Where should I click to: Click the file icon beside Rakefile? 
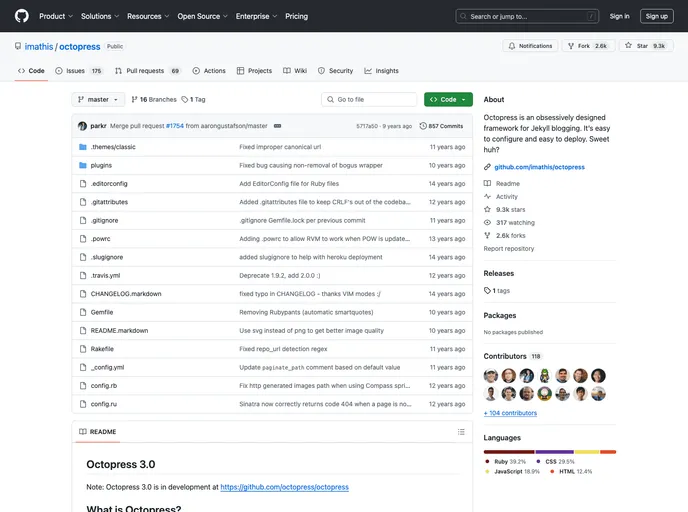click(x=82, y=349)
